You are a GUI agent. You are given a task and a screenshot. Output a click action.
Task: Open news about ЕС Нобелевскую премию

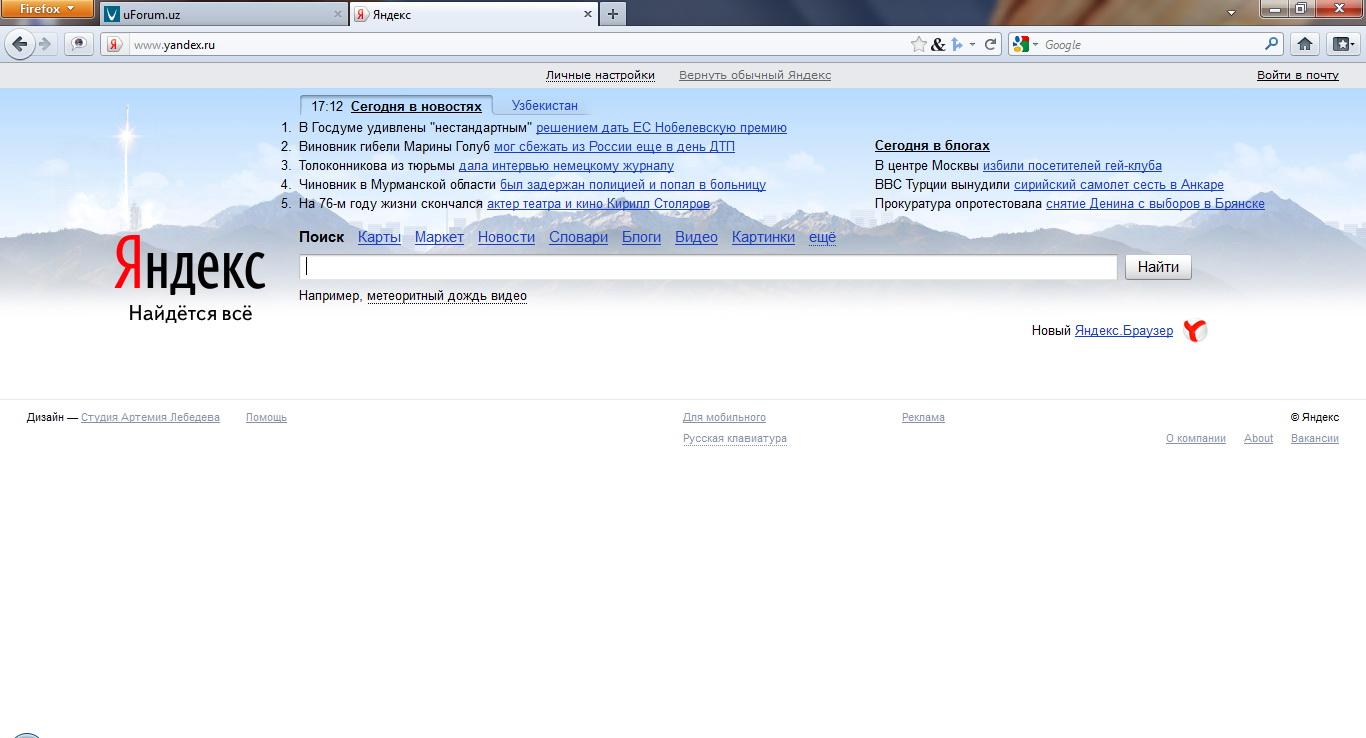661,128
